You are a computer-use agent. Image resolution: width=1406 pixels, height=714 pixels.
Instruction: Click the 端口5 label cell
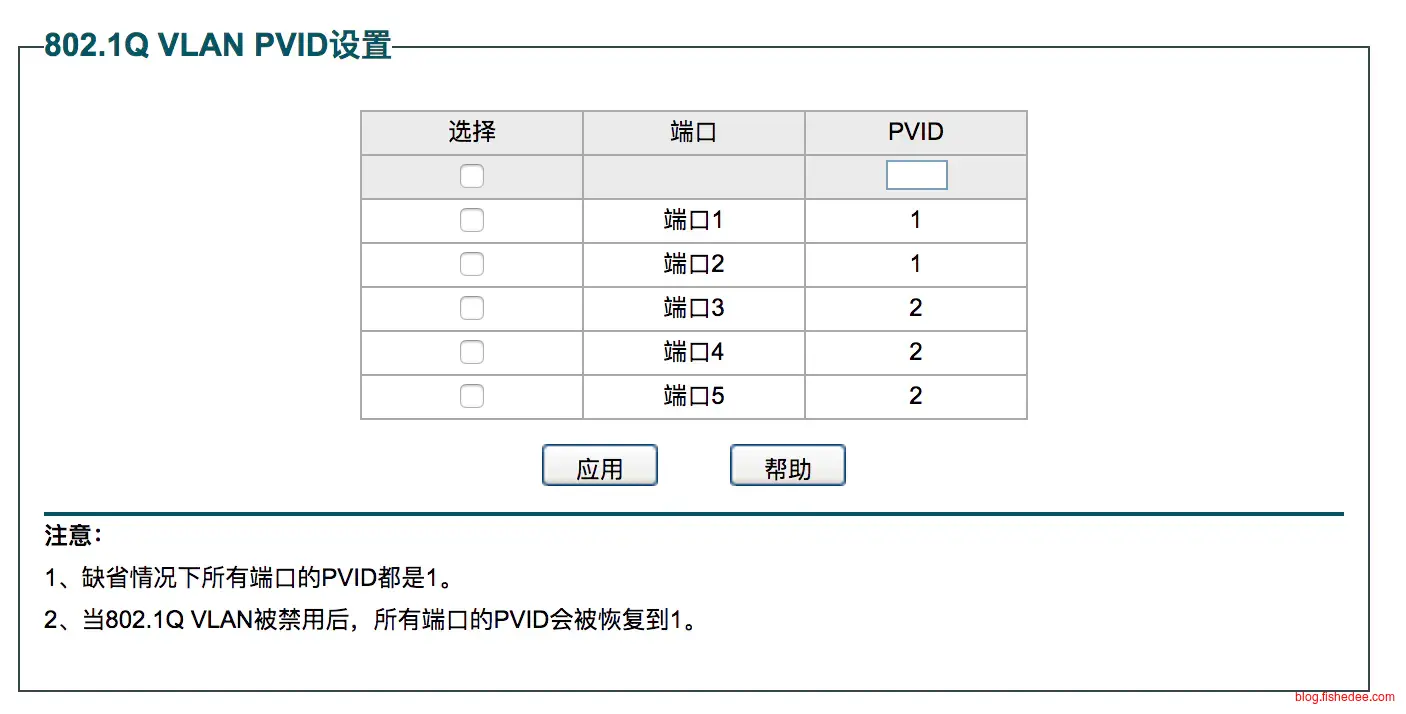click(x=693, y=396)
